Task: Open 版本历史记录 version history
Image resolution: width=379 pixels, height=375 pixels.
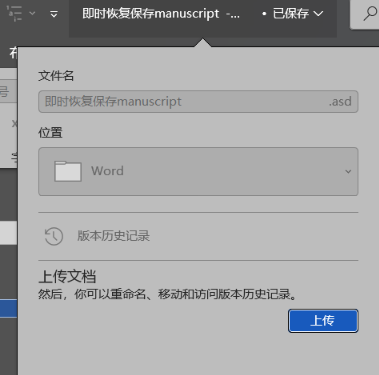Action: [x=113, y=236]
